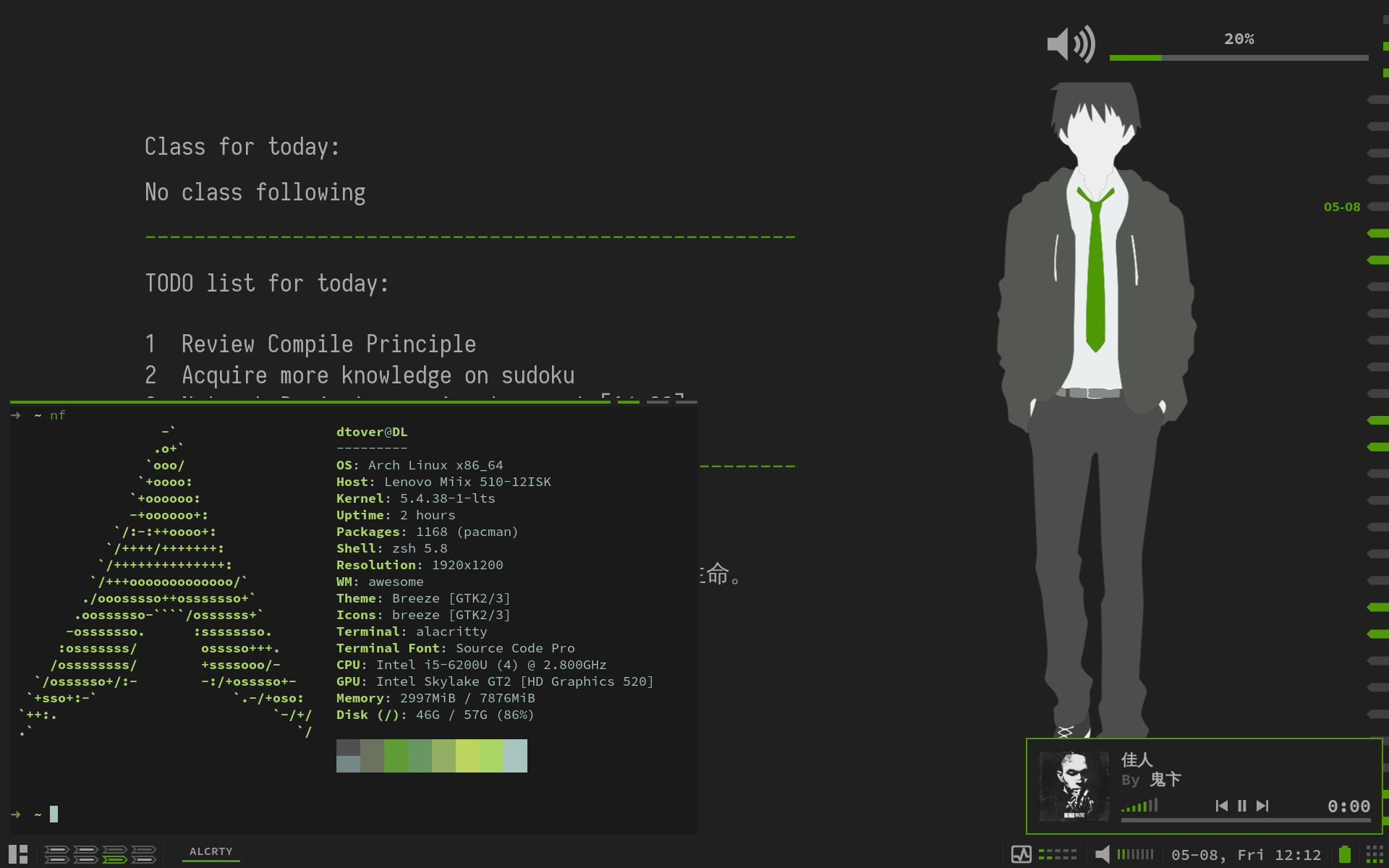The width and height of the screenshot is (1389, 868).
Task: Click the song title 佳人
Action: [x=1137, y=759]
